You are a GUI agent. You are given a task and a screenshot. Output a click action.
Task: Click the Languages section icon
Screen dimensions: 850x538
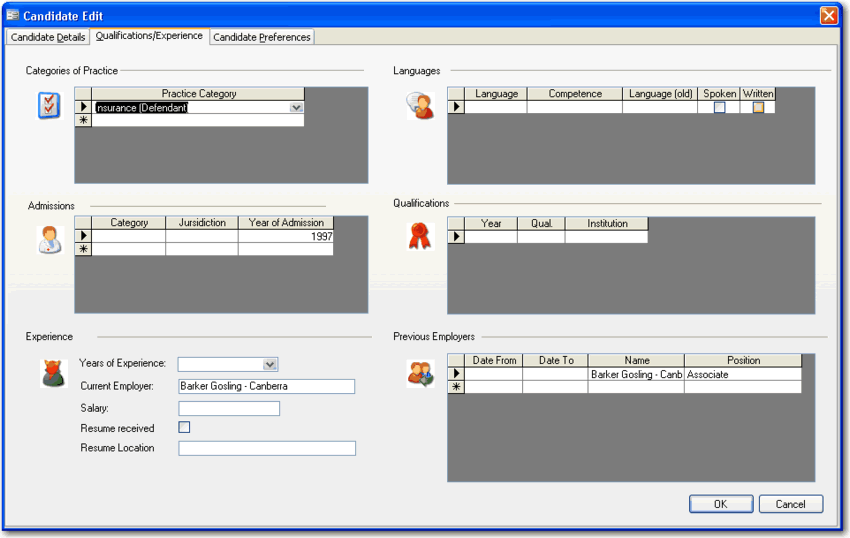click(x=419, y=106)
